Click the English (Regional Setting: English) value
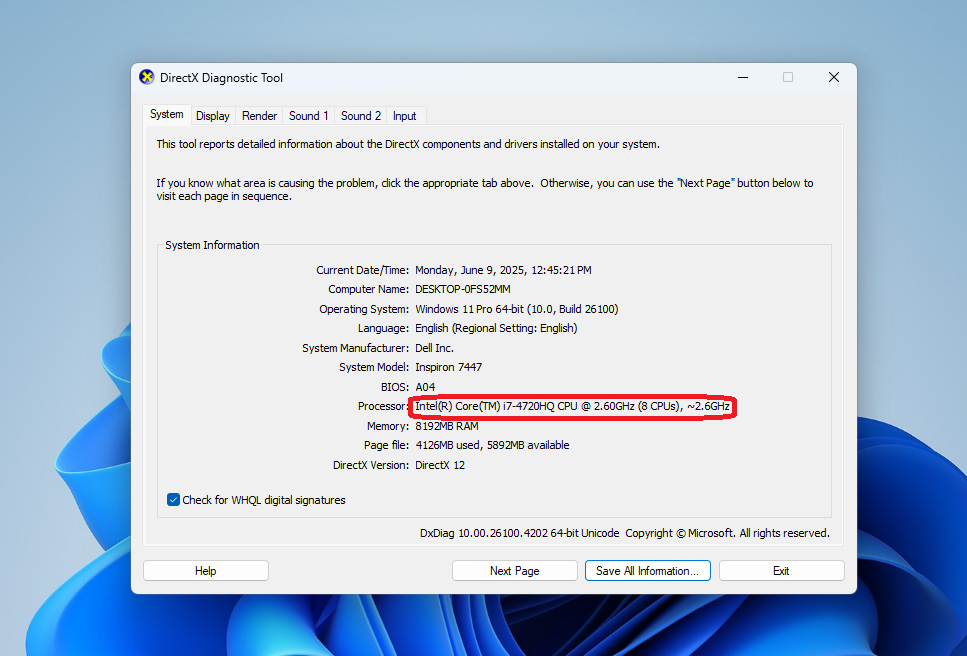Viewport: 967px width, 656px height. (x=496, y=328)
